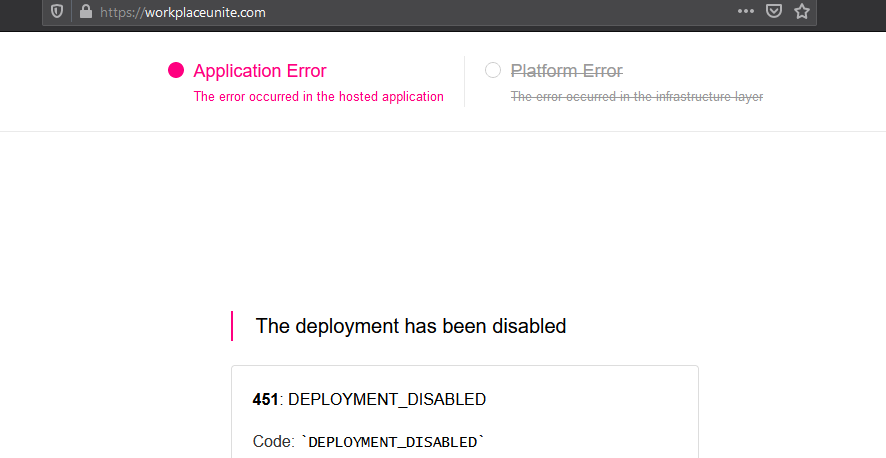Screen dimensions: 886x458
Task: Open the tracking protection shield icon
Action: tap(57, 11)
